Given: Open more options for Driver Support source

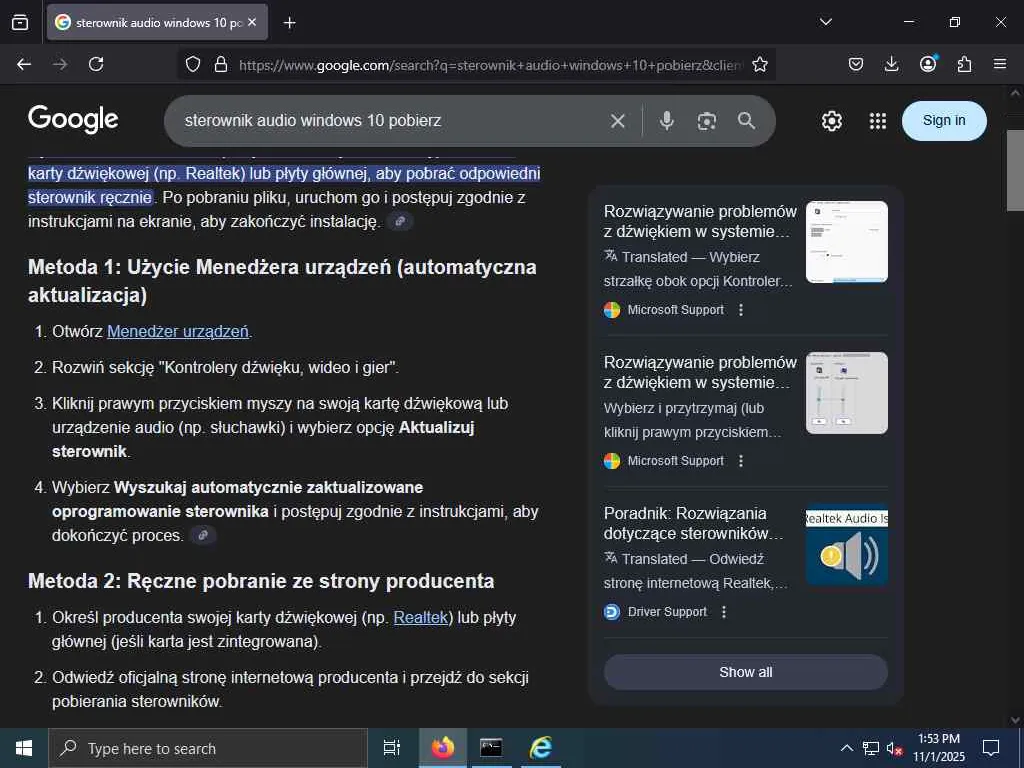Looking at the screenshot, I should pyautogui.click(x=724, y=612).
